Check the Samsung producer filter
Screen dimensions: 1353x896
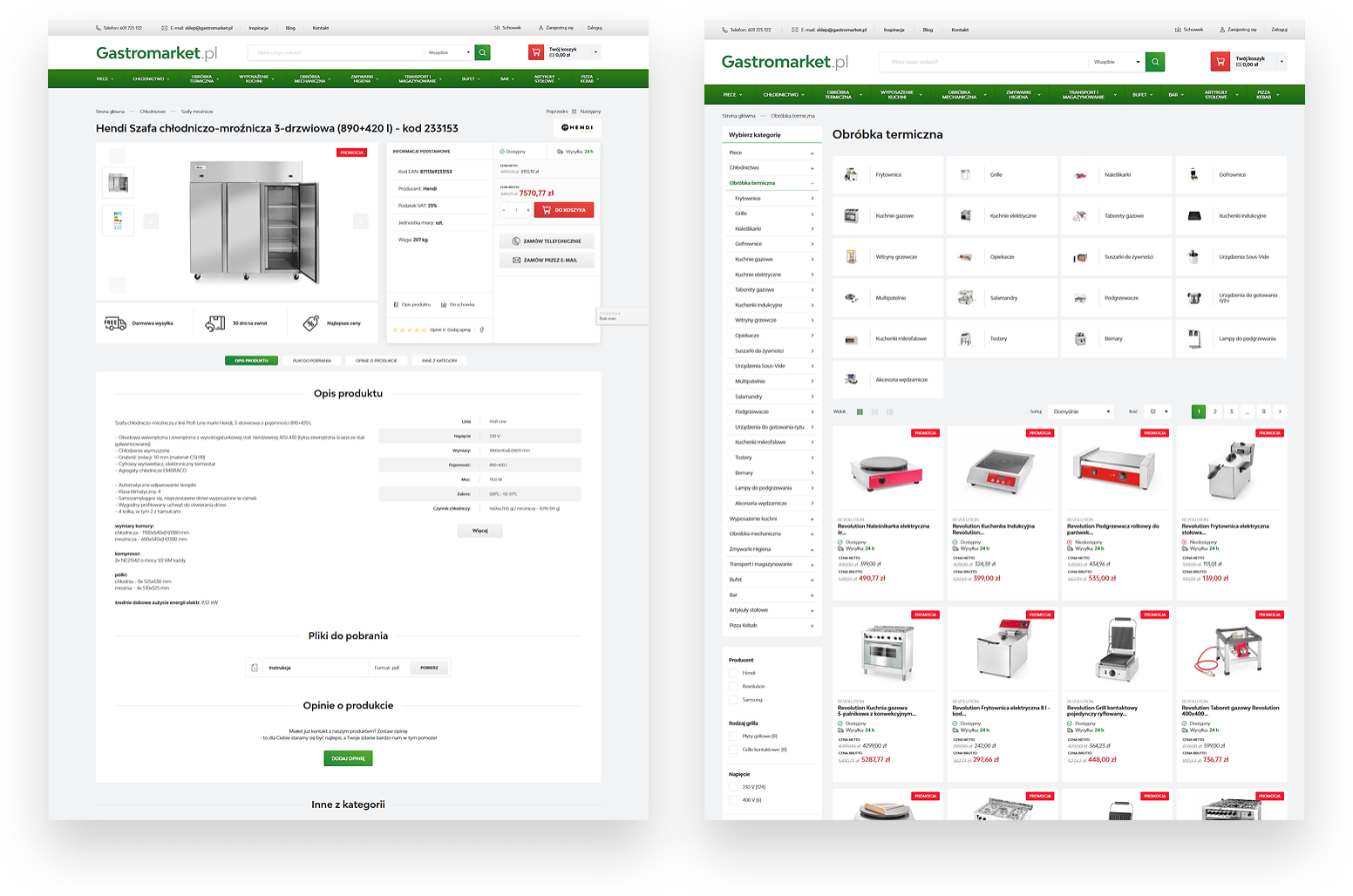tap(733, 699)
